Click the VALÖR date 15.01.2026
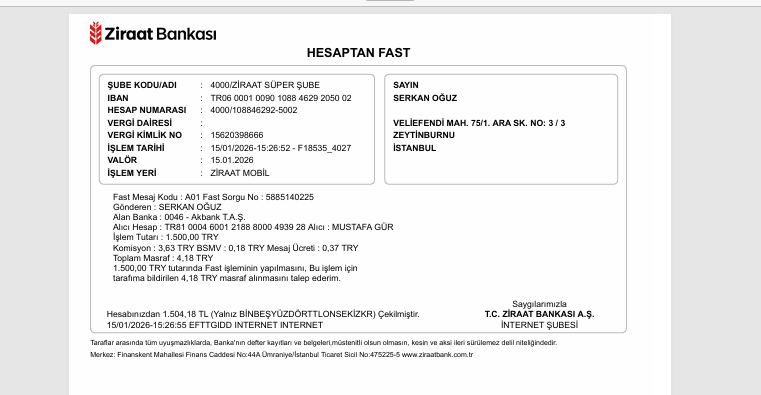 tap(232, 160)
